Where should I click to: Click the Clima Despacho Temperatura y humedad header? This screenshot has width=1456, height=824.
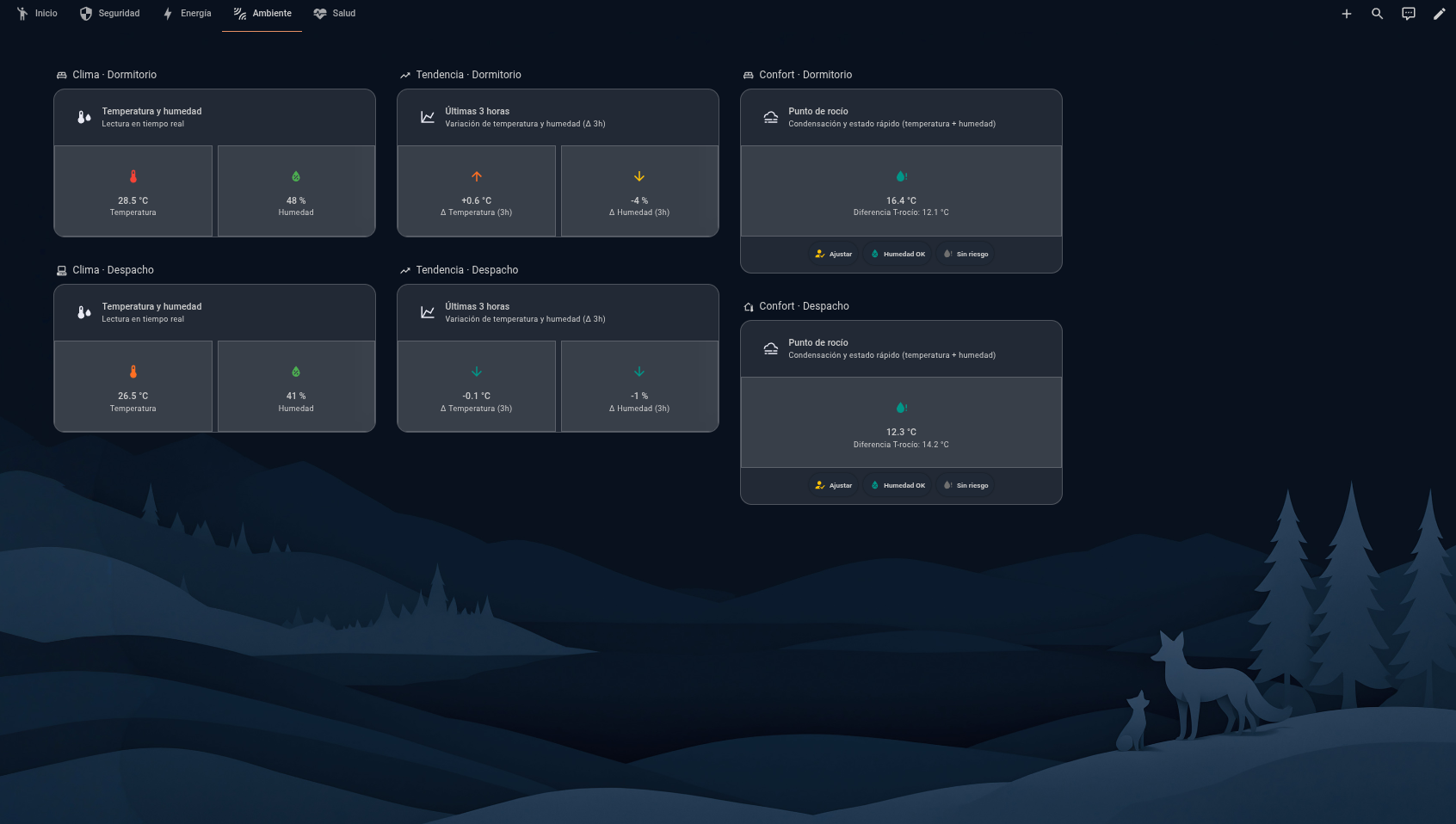pos(214,312)
